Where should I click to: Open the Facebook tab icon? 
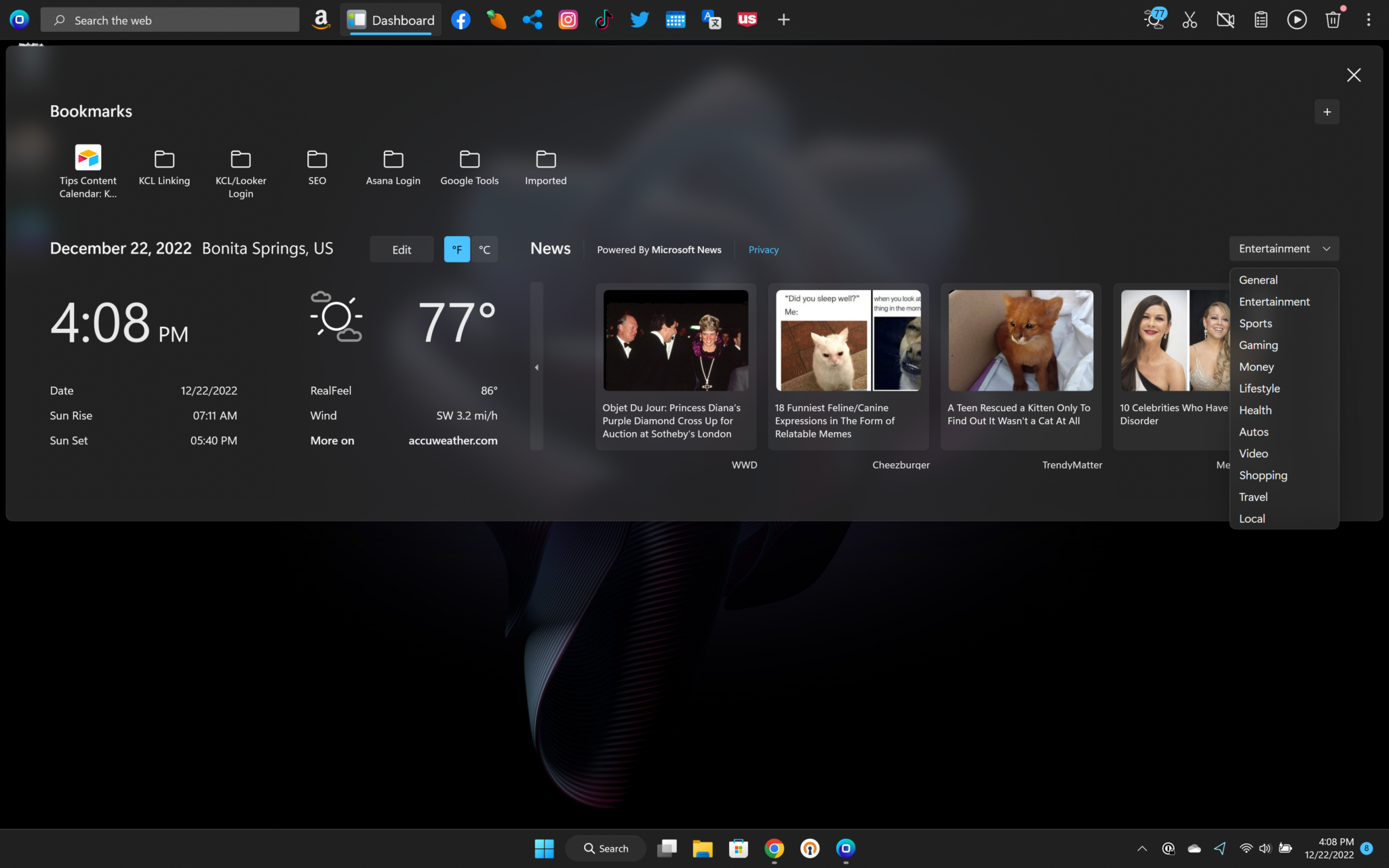pyautogui.click(x=461, y=20)
